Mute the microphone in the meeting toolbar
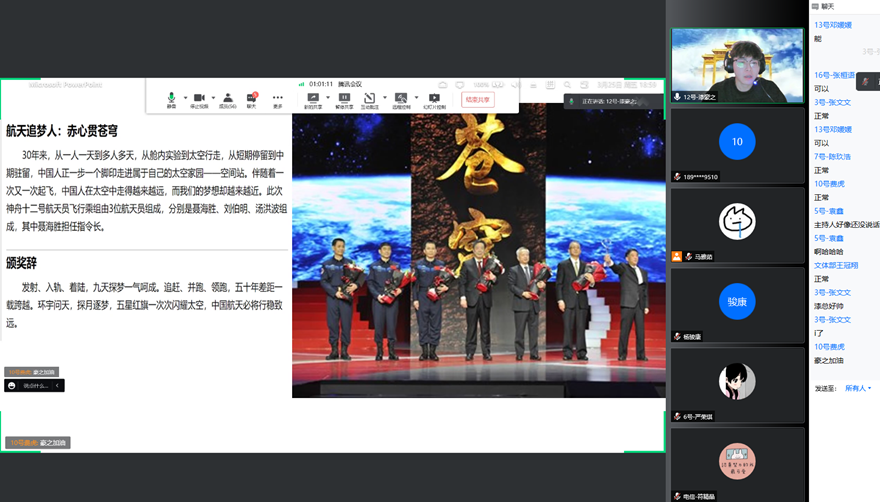880x502 pixels. pos(171,99)
